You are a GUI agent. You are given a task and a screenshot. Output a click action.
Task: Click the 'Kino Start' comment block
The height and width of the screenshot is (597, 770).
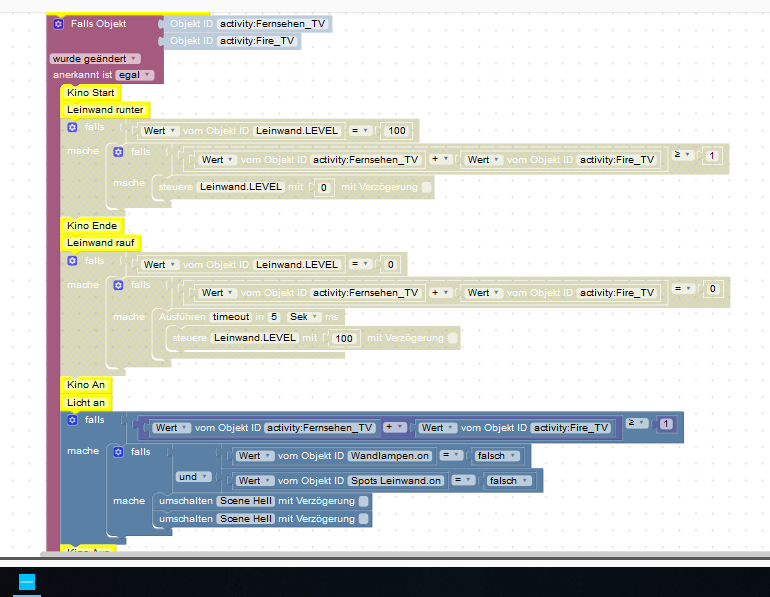[x=90, y=93]
